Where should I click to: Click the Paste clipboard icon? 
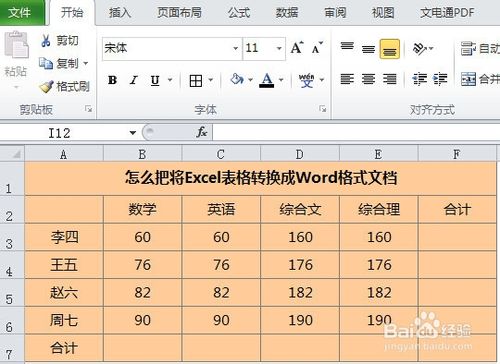[x=16, y=45]
